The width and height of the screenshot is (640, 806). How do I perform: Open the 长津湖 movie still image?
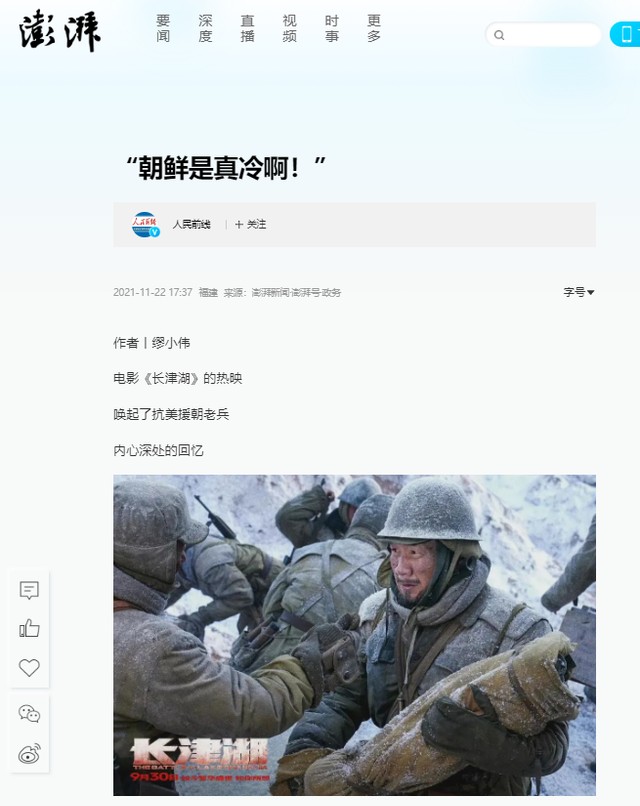pyautogui.click(x=354, y=635)
